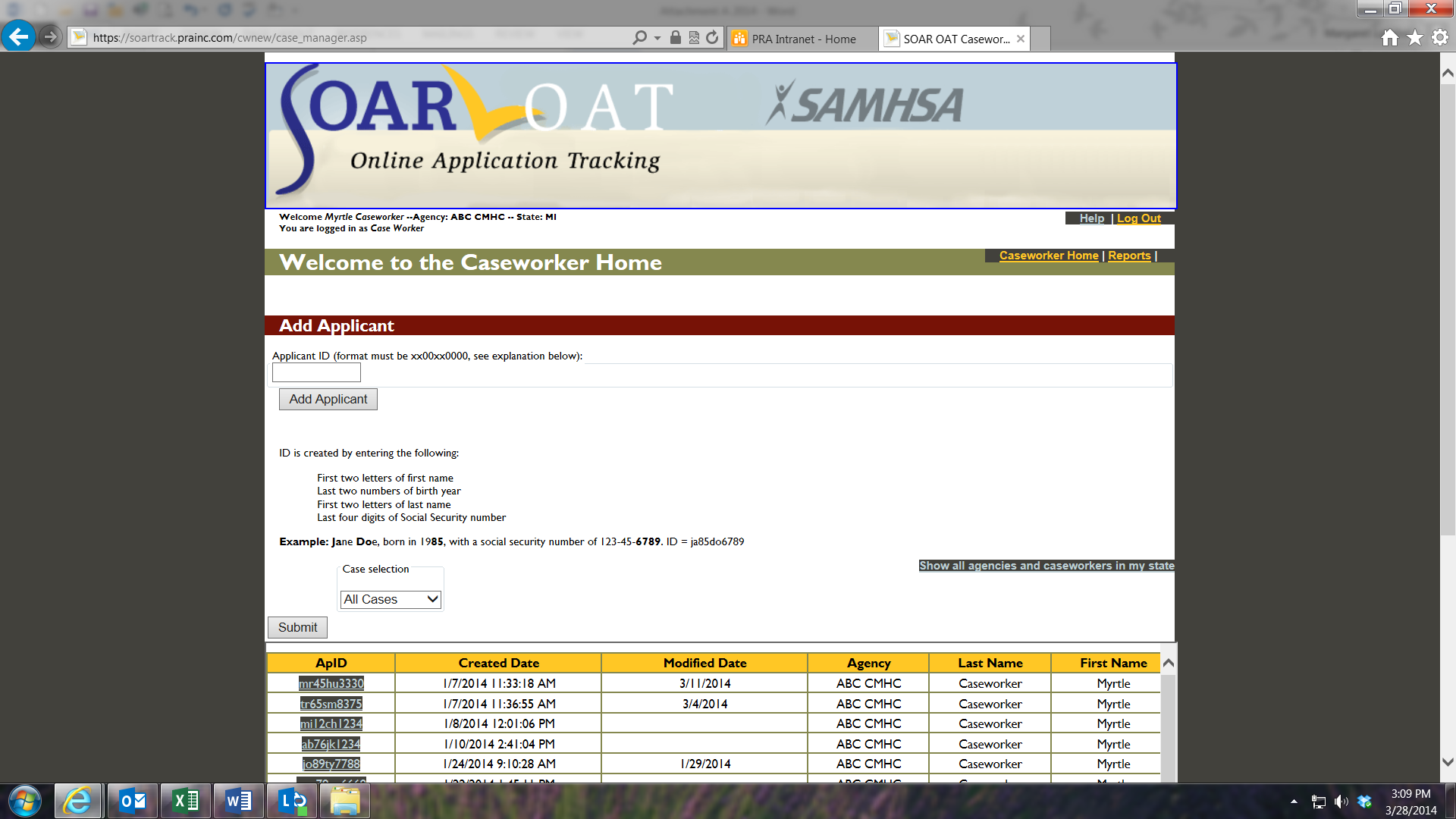Open applicant record mr45hu3330
The height and width of the screenshot is (819, 1456).
tap(331, 683)
